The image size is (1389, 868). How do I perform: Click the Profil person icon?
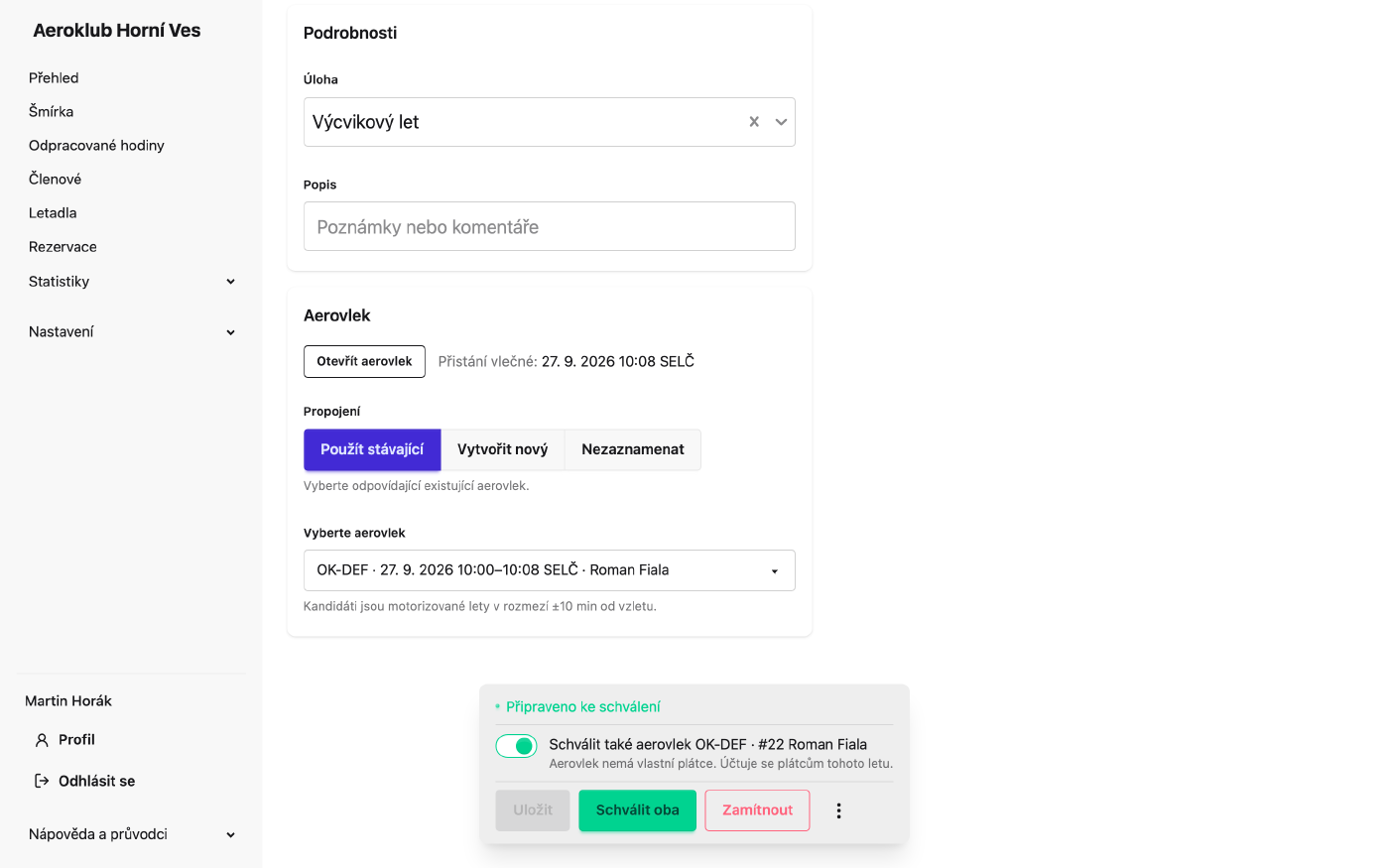[42, 740]
